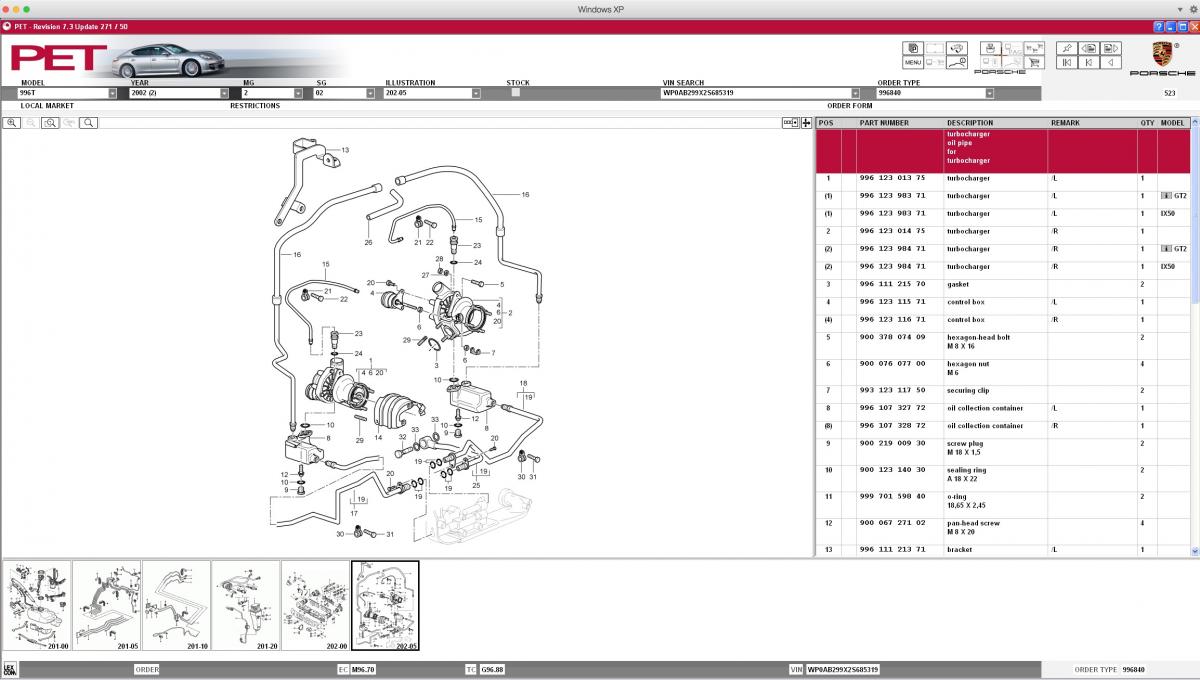Viewport: 1200px width, 680px height.
Task: Click the printer icon in the toolbar
Action: 990,48
